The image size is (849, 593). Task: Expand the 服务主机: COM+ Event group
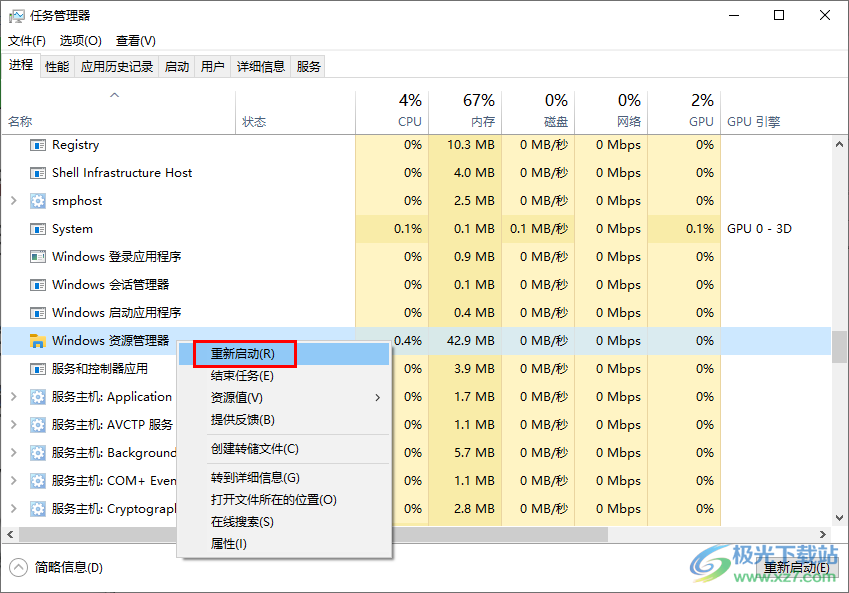tap(14, 481)
